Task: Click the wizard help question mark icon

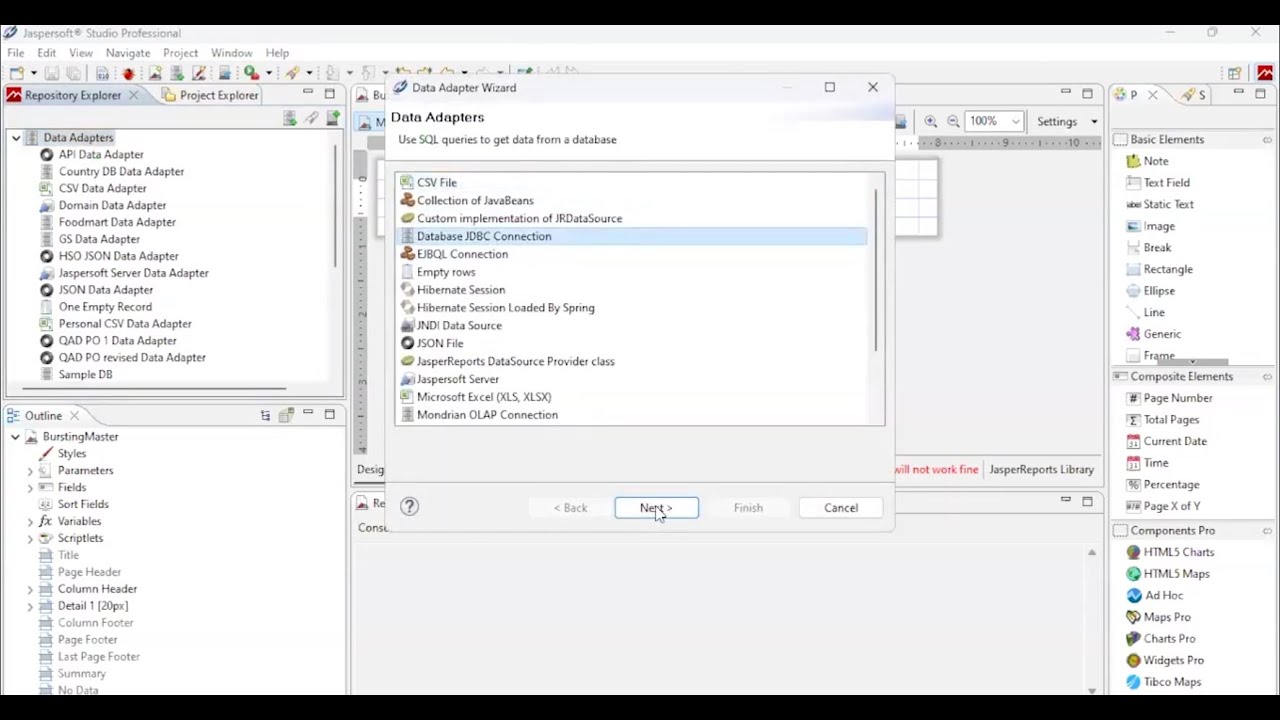Action: (409, 507)
